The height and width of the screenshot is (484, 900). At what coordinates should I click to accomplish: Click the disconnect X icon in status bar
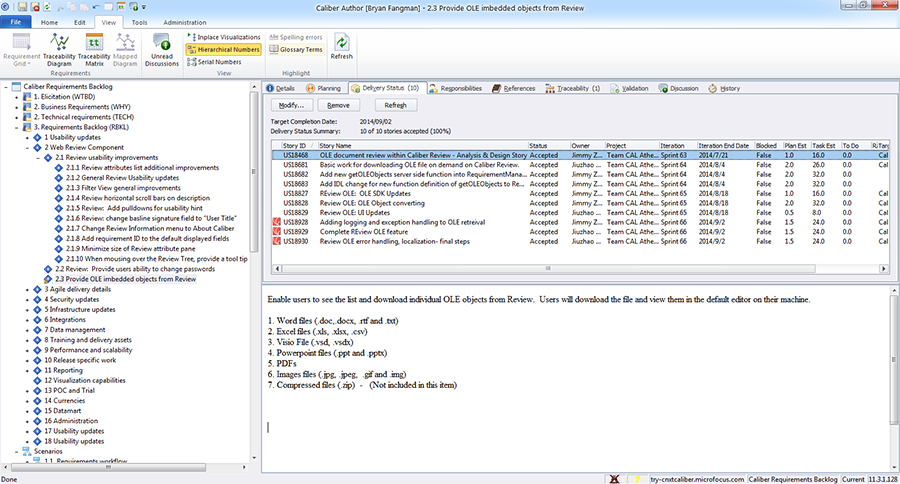[x=614, y=479]
